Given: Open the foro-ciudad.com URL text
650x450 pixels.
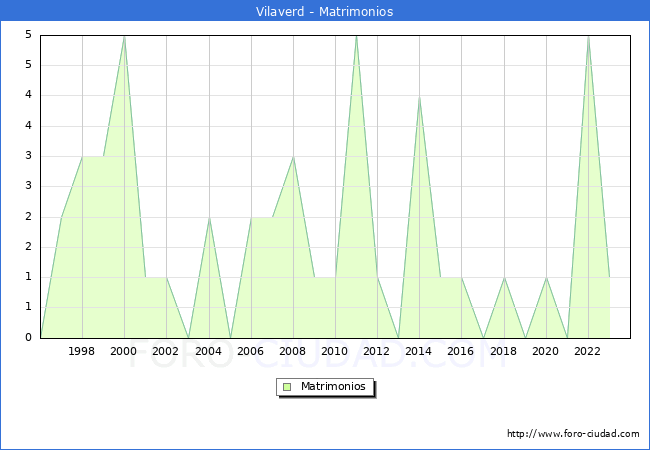Looking at the screenshot, I should [x=573, y=433].
